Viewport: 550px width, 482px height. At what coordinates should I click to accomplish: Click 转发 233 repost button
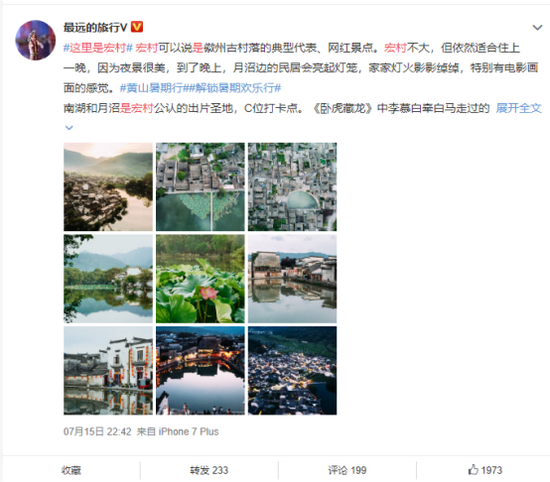click(209, 470)
